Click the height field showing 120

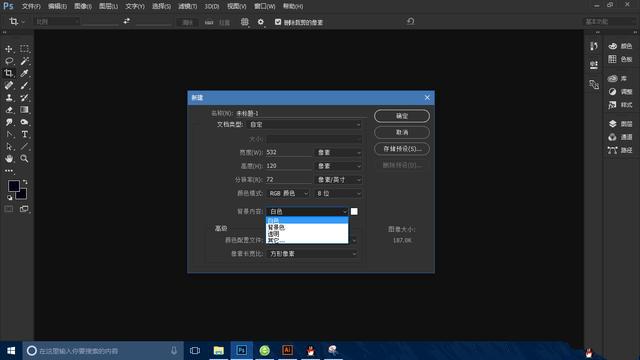point(289,166)
